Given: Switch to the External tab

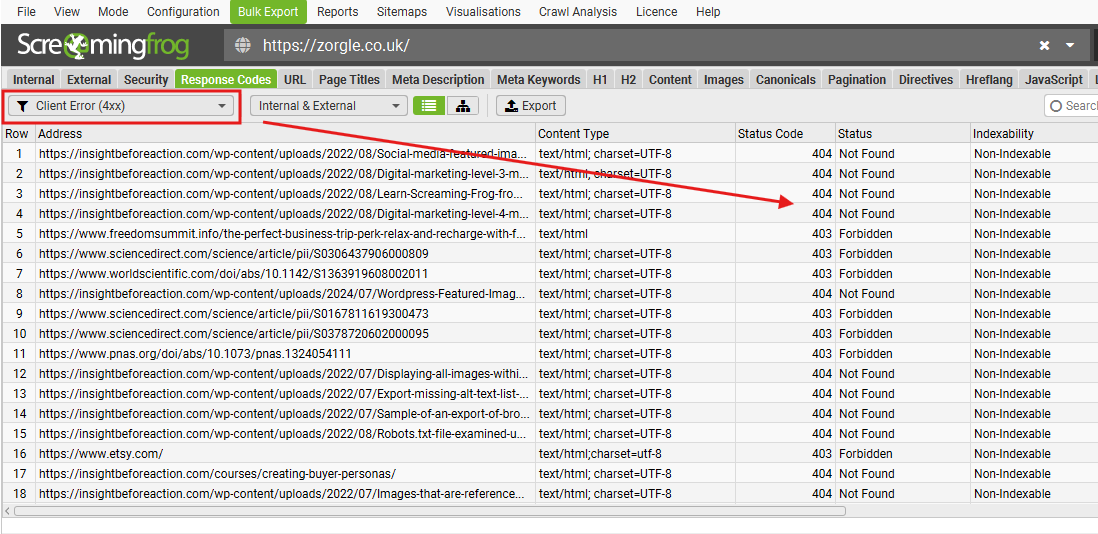Looking at the screenshot, I should pos(89,79).
